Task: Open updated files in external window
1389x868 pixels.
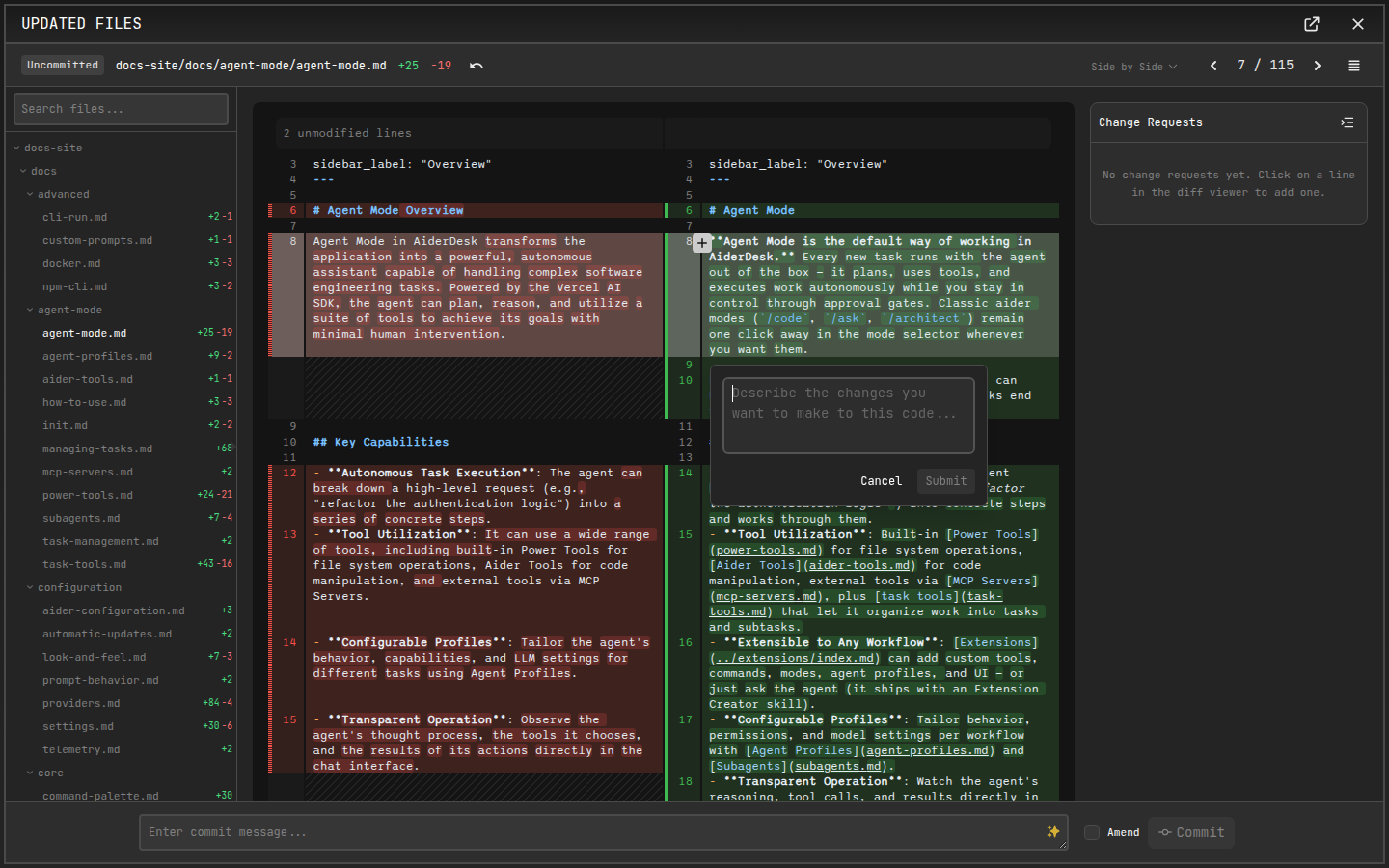Action: 1312,24
